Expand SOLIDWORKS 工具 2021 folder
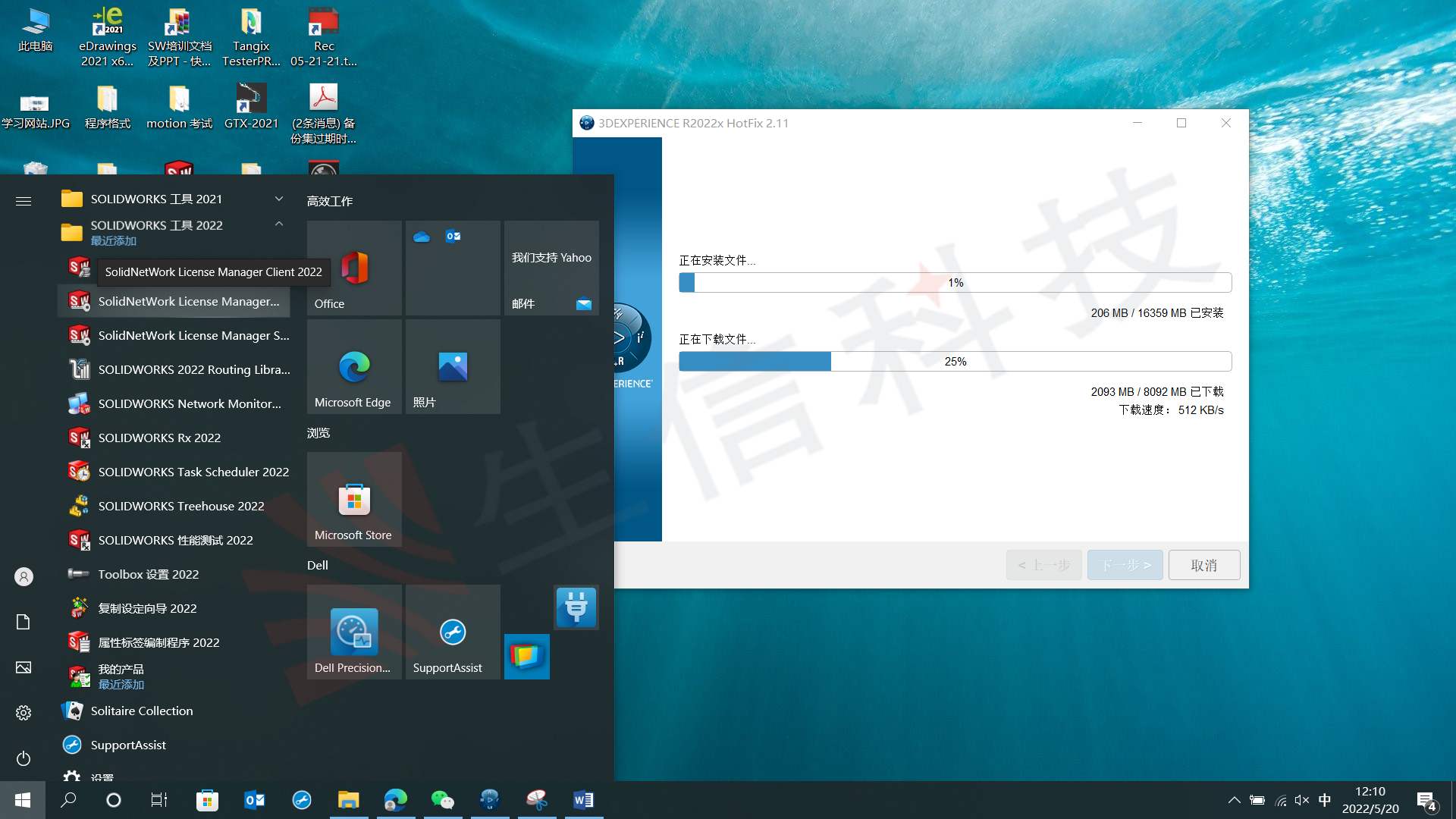Viewport: 1456px width, 819px height. (x=174, y=199)
